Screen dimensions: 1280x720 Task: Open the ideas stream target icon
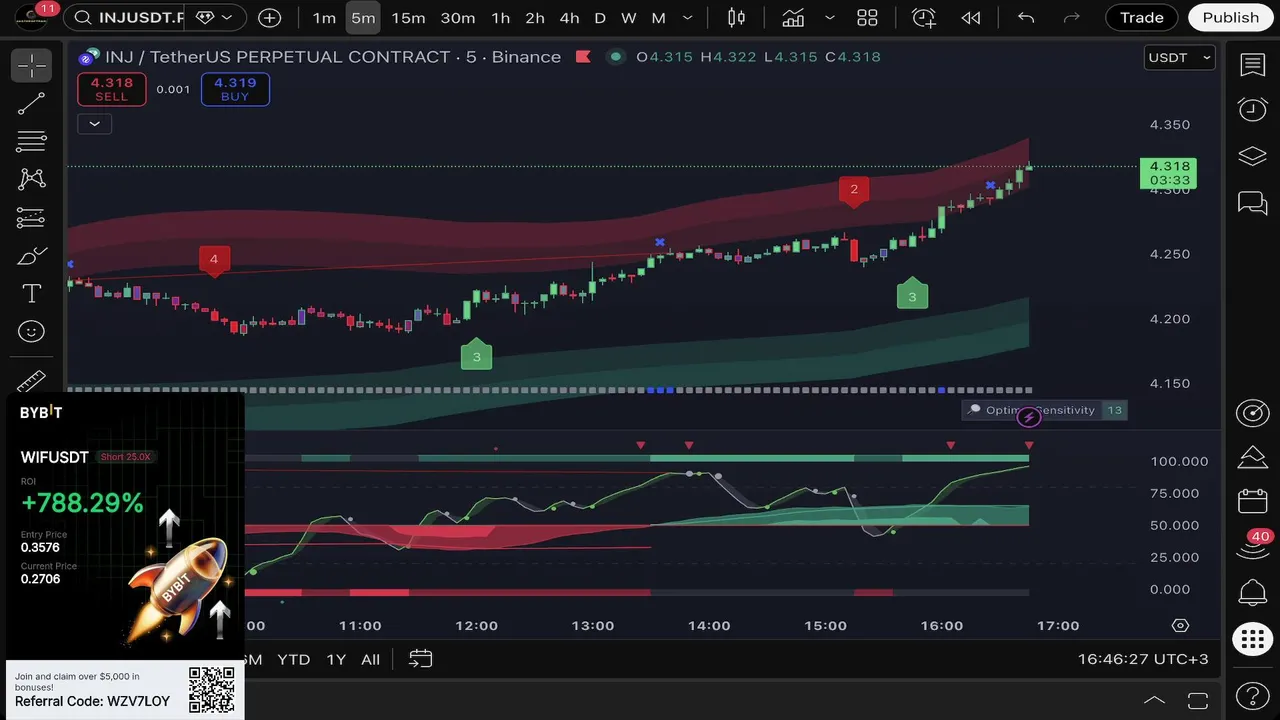pos(1253,413)
